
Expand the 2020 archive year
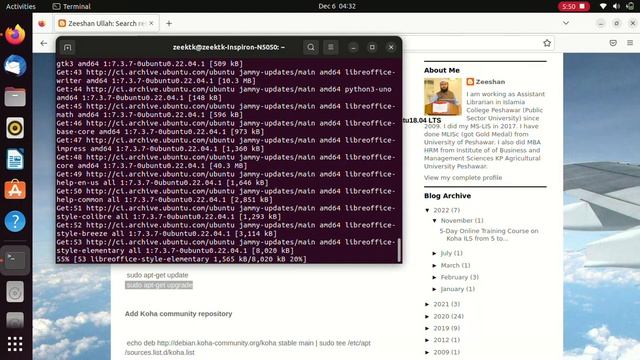pos(427,316)
